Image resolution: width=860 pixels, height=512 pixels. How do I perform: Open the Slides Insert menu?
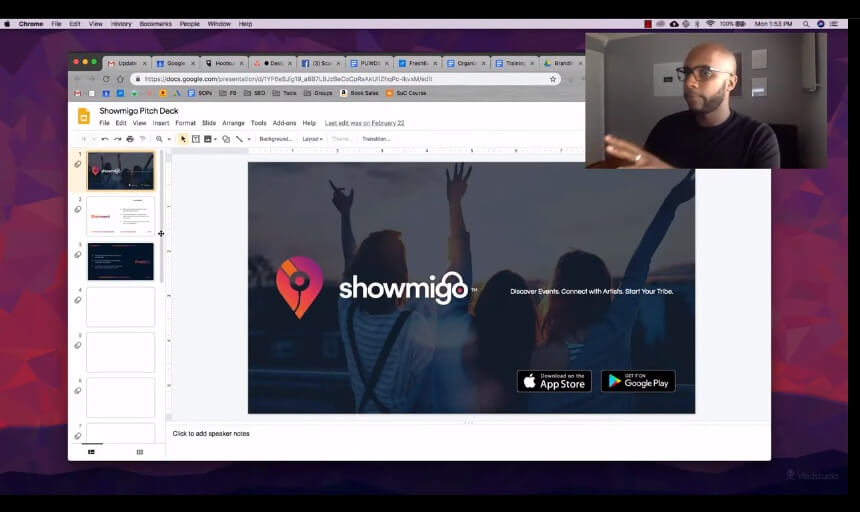(161, 123)
